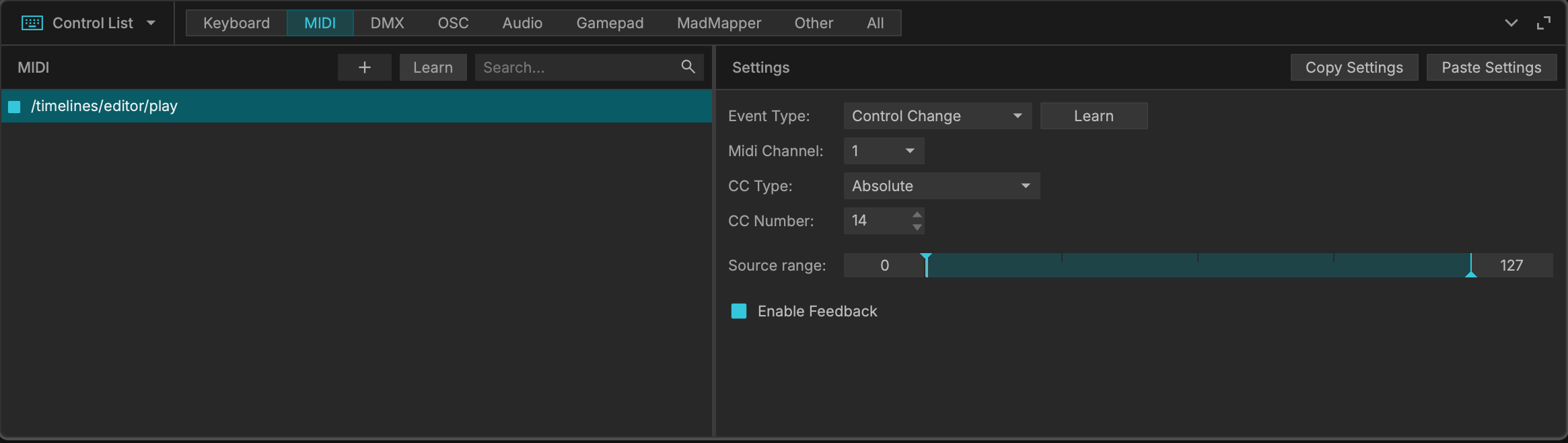Click Learn in the MIDI list header

(433, 67)
